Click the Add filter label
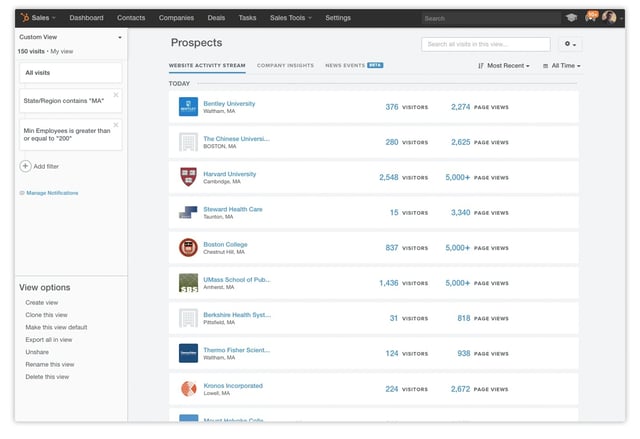The image size is (640, 439). (46, 166)
